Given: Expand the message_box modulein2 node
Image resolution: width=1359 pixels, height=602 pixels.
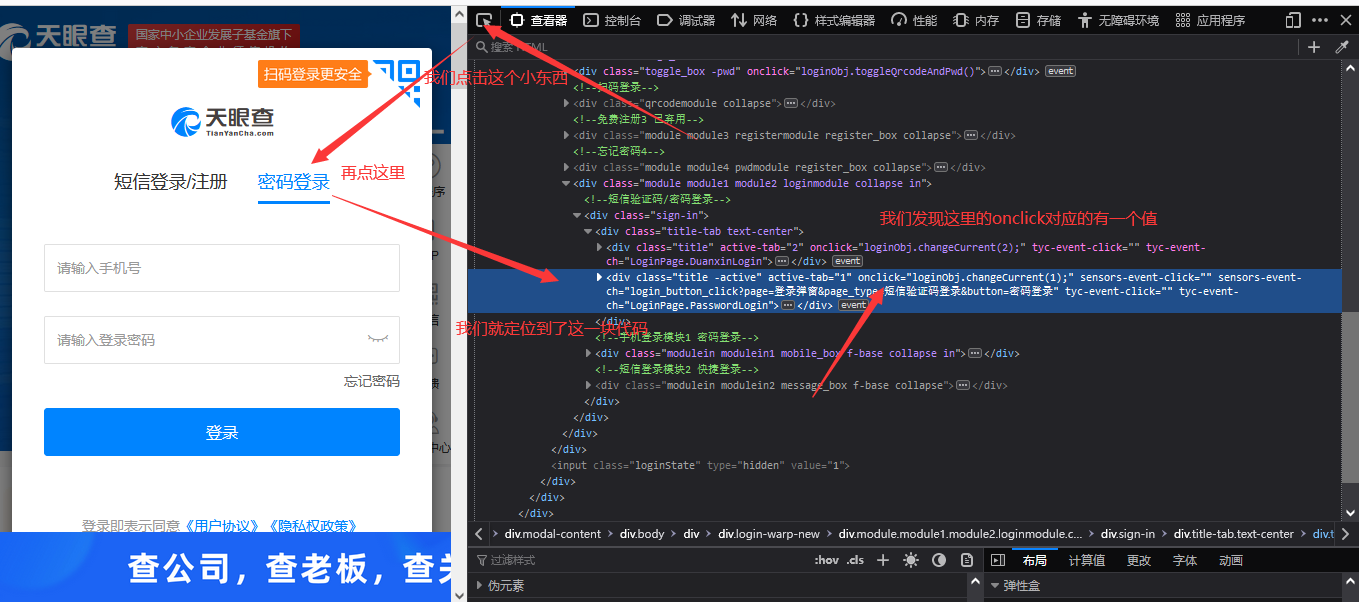Looking at the screenshot, I should click(589, 385).
